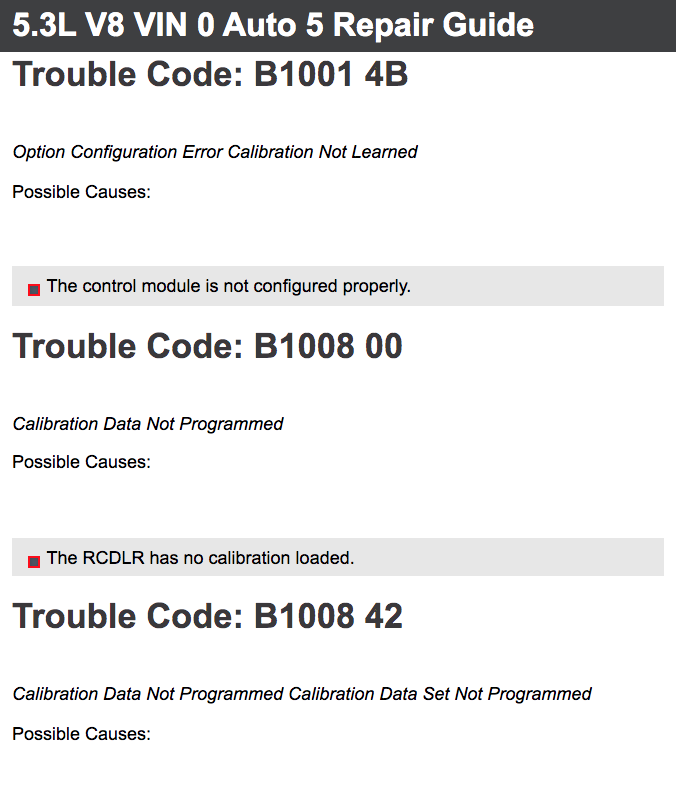Click the gray cause box under B1001 4B
Viewport: 676px width, 800px height.
click(x=338, y=286)
